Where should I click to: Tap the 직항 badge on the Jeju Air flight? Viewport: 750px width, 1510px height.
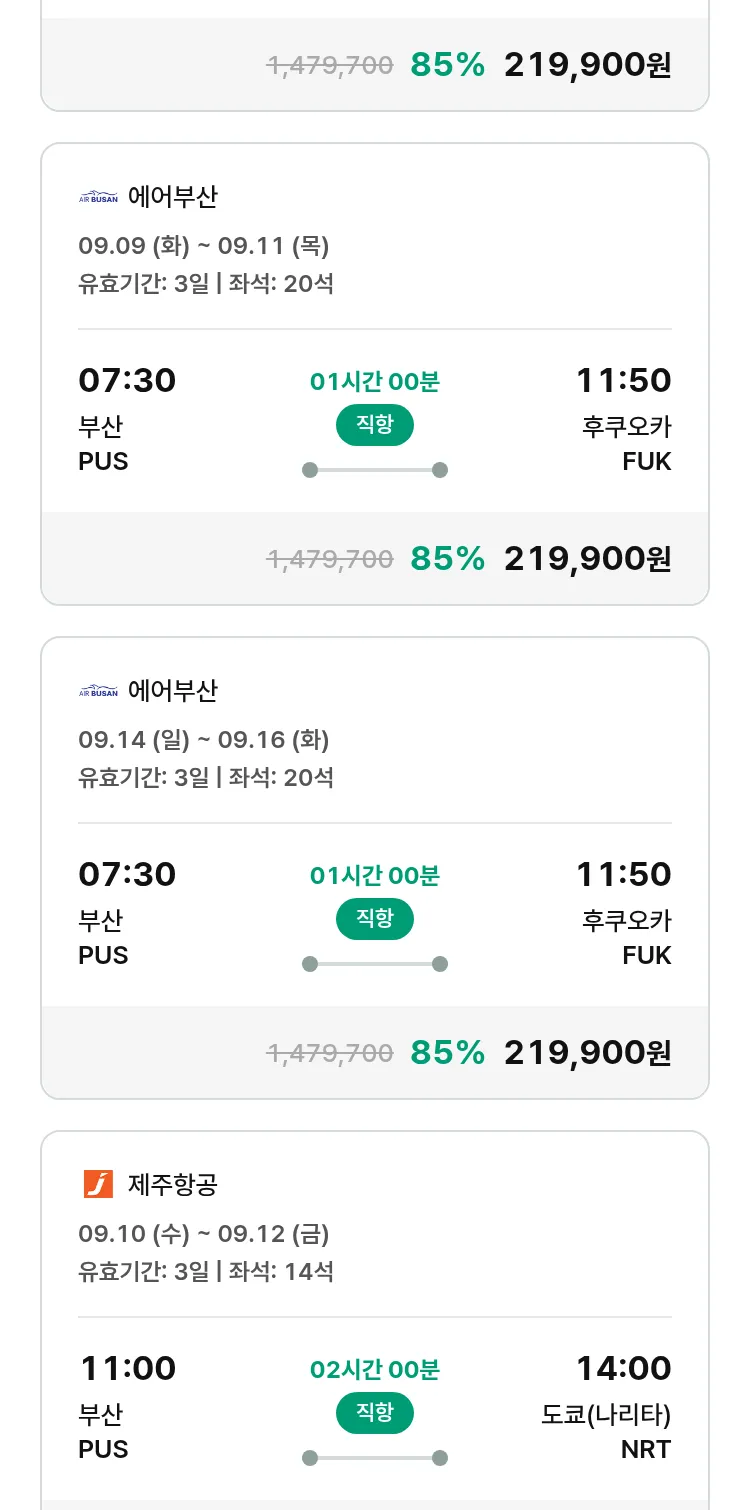pyautogui.click(x=374, y=1413)
